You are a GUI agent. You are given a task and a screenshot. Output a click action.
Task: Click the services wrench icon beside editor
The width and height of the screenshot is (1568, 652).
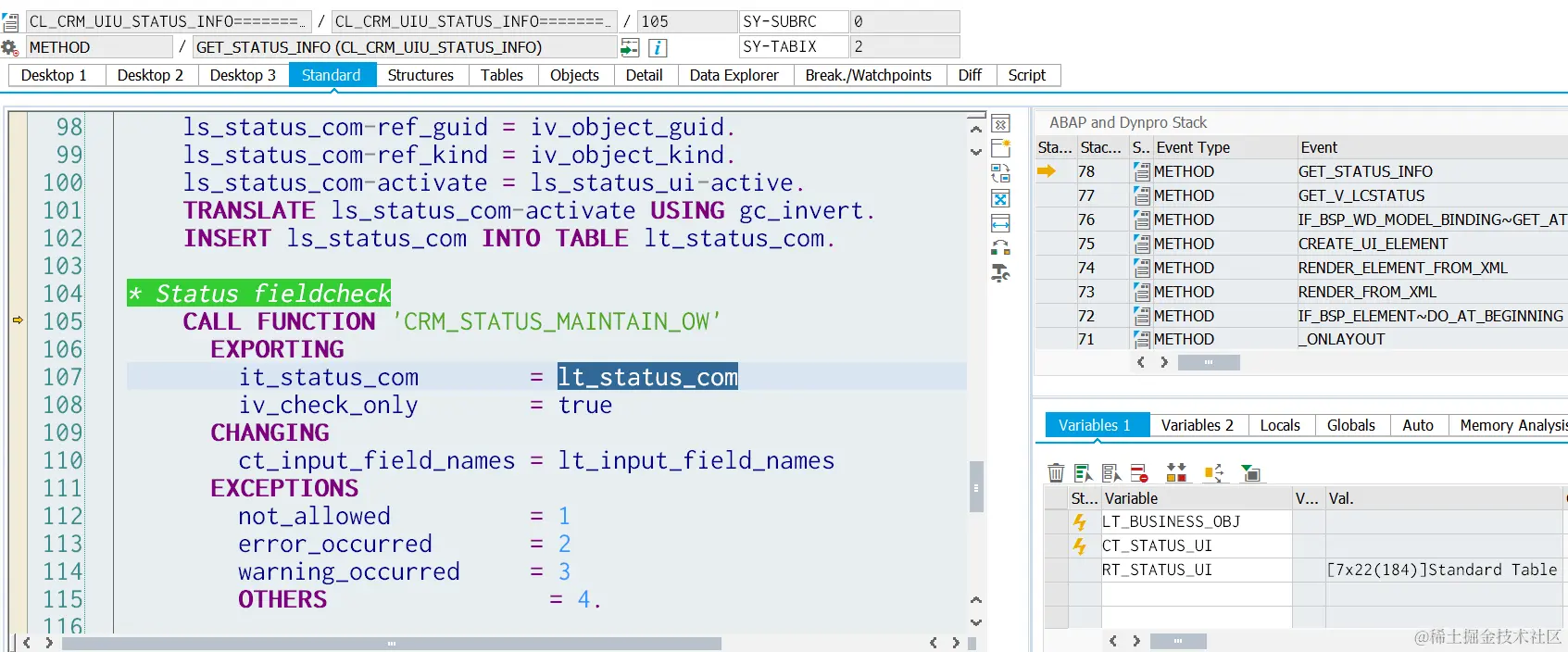pyautogui.click(x=1000, y=273)
